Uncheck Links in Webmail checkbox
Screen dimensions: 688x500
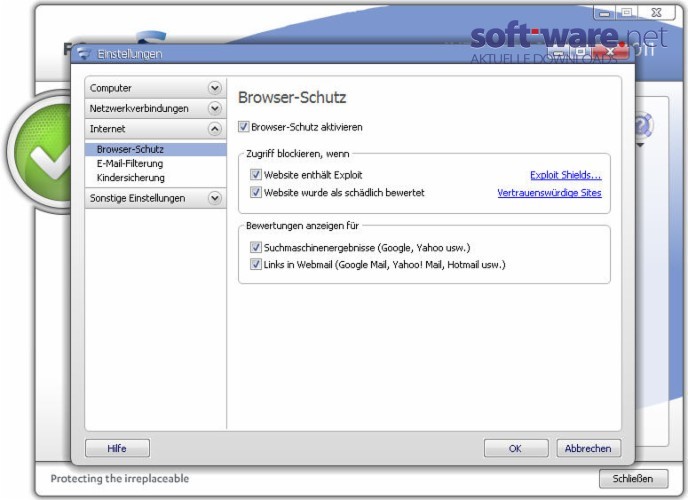[256, 264]
